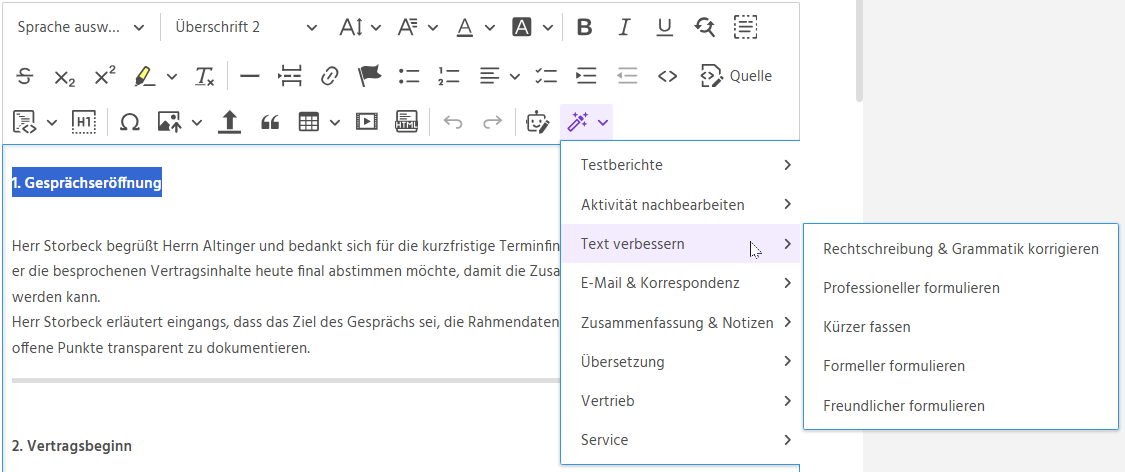Image resolution: width=1125 pixels, height=472 pixels.
Task: Click the insert table icon
Action: point(309,123)
